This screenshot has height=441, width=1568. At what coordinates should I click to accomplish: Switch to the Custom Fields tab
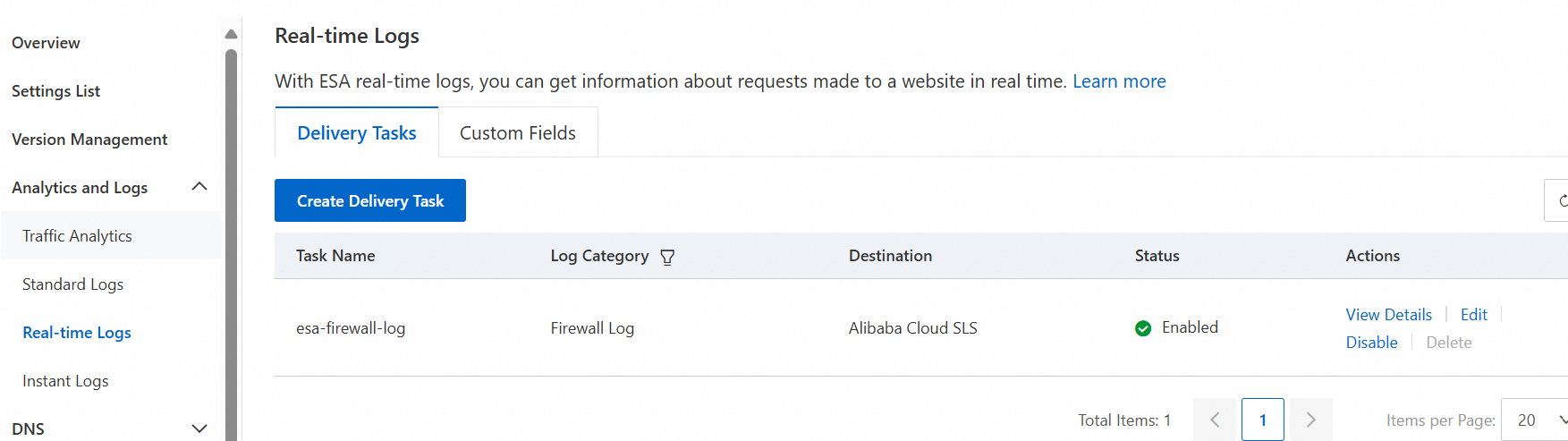(518, 132)
